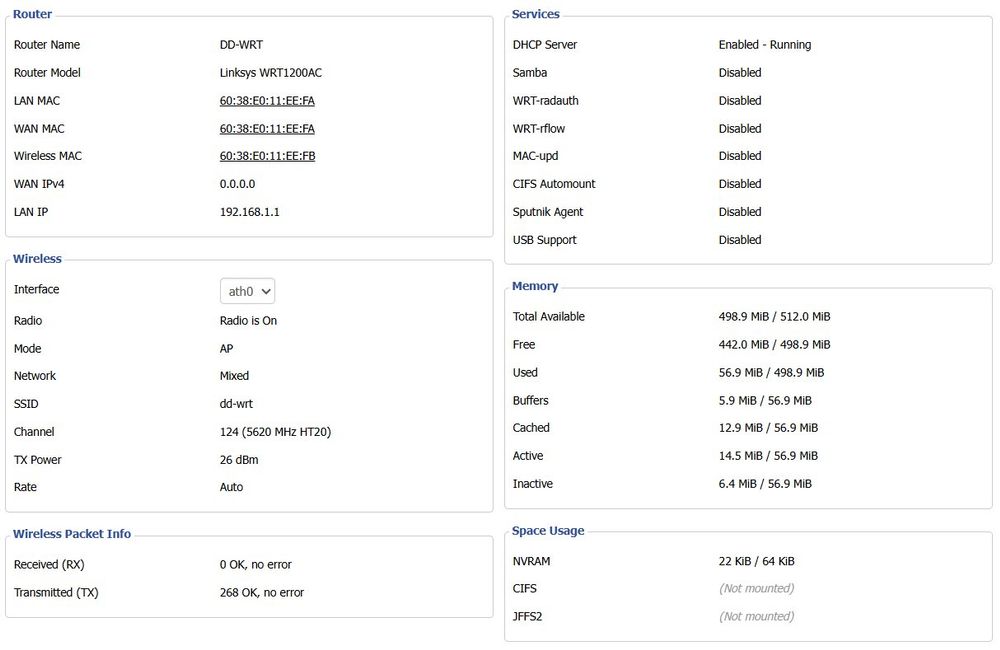
Task: Click the Samba Disabled status
Action: (x=740, y=73)
